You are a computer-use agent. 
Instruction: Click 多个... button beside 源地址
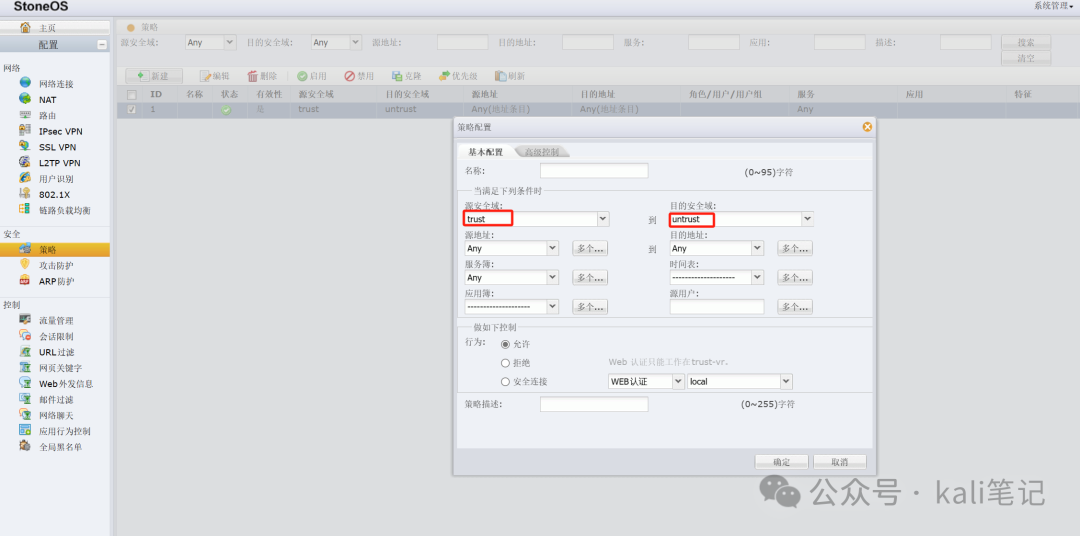590,248
